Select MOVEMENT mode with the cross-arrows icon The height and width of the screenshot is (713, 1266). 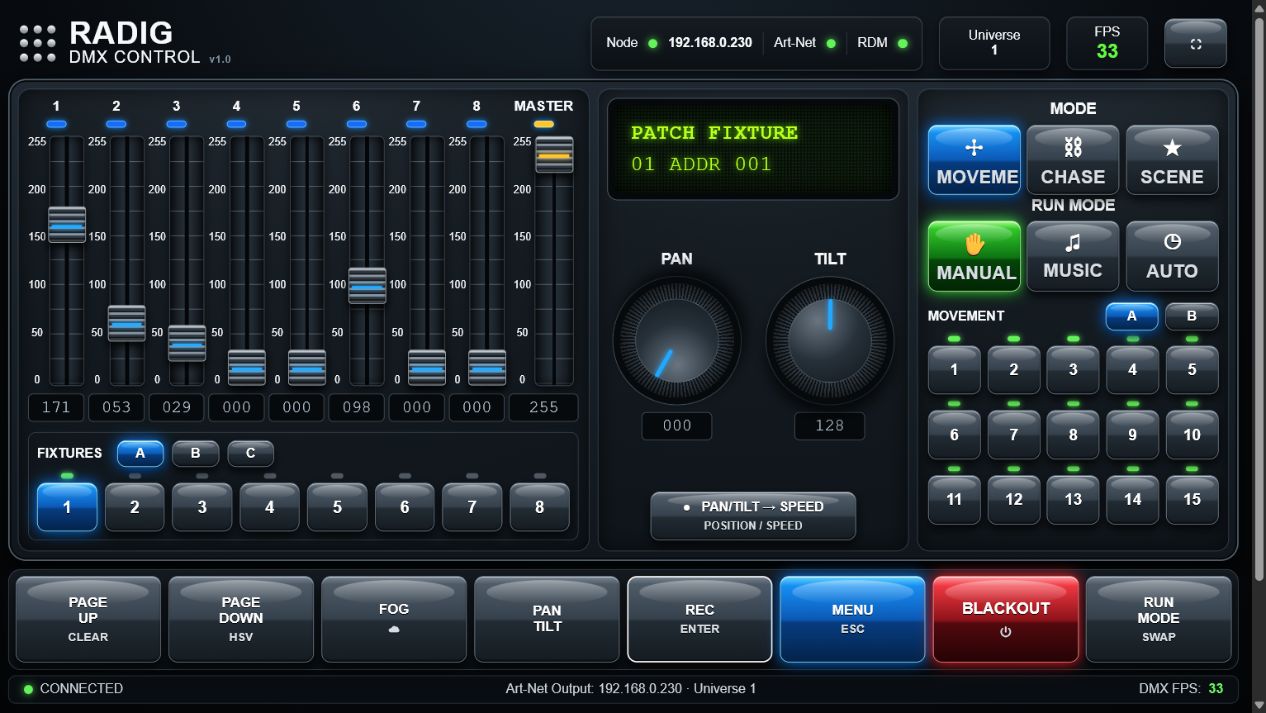pyautogui.click(x=974, y=160)
